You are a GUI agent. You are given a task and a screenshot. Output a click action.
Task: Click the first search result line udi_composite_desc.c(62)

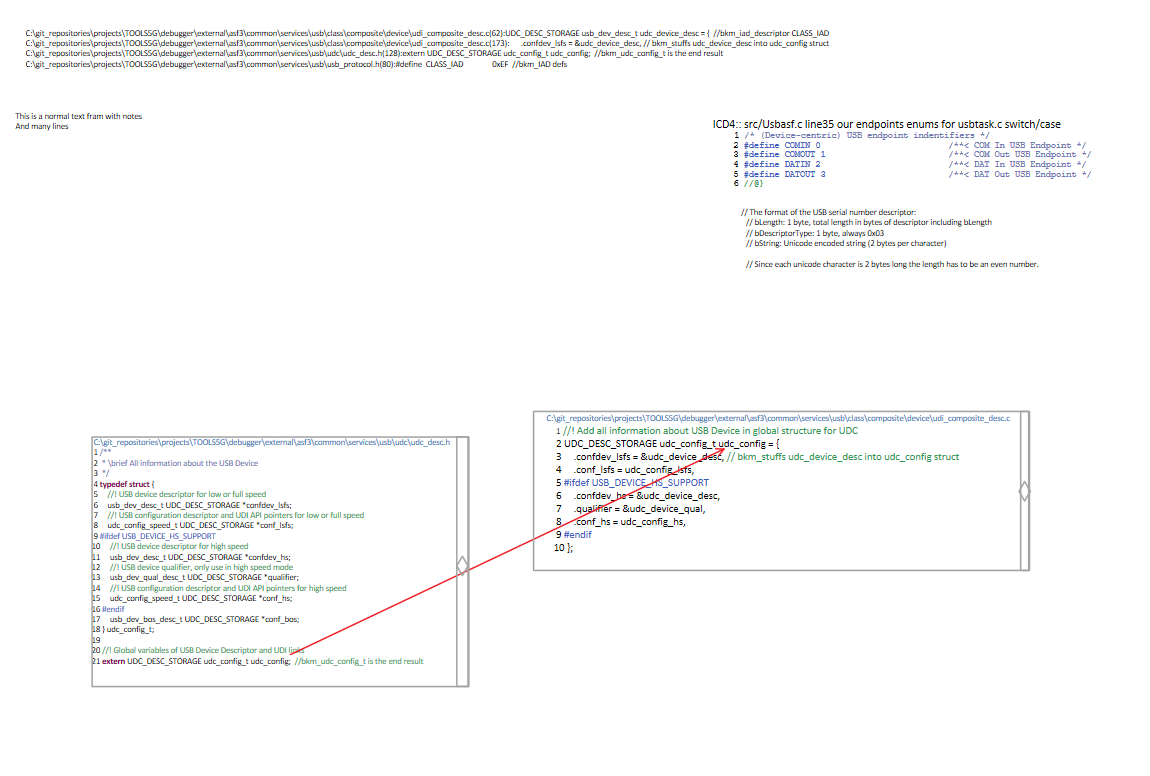click(426, 33)
